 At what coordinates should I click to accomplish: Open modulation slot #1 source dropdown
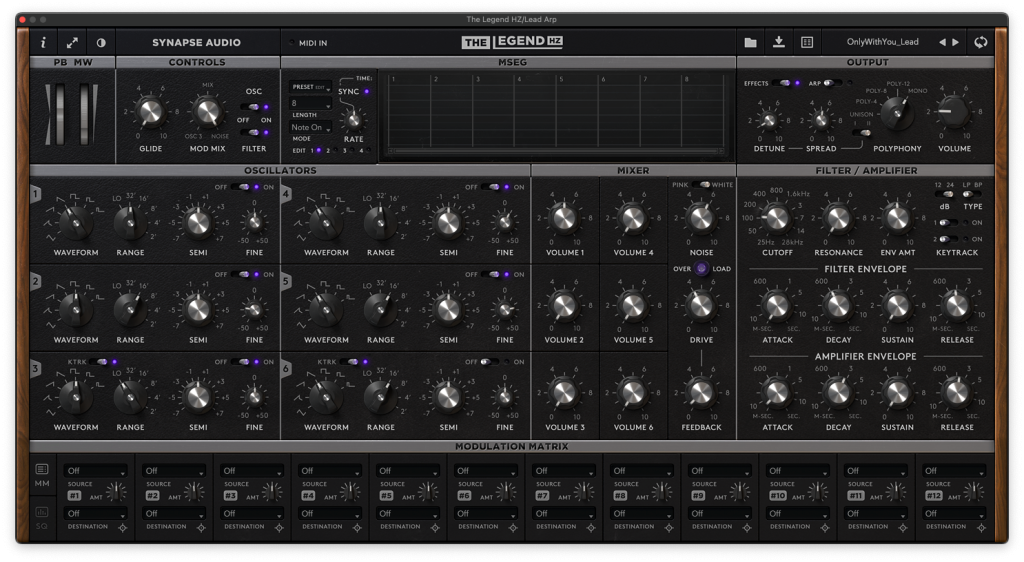click(x=95, y=471)
